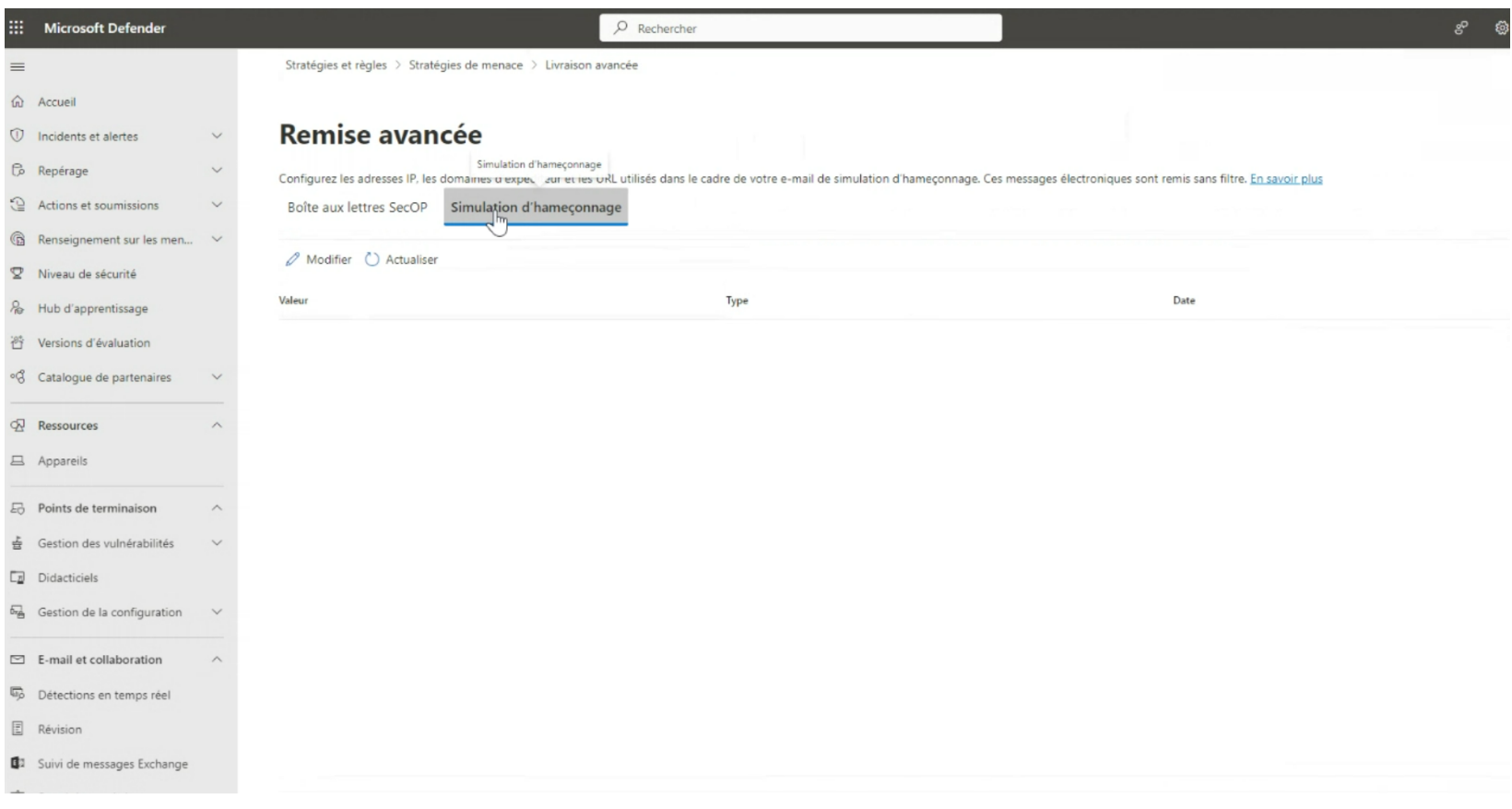
Task: Click the Hub d'apprentissage icon
Action: [x=17, y=308]
